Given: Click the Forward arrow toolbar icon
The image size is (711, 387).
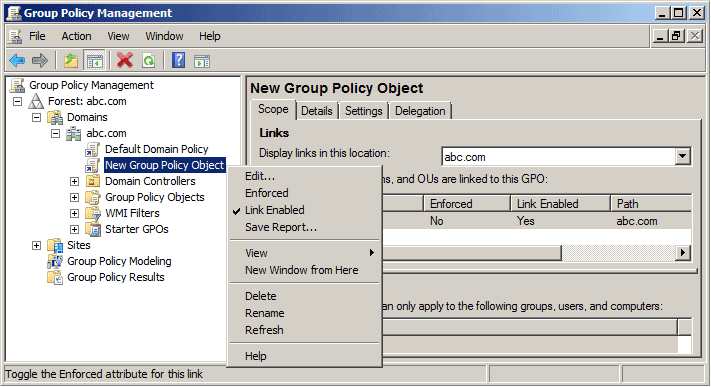Looking at the screenshot, I should pyautogui.click(x=40, y=60).
